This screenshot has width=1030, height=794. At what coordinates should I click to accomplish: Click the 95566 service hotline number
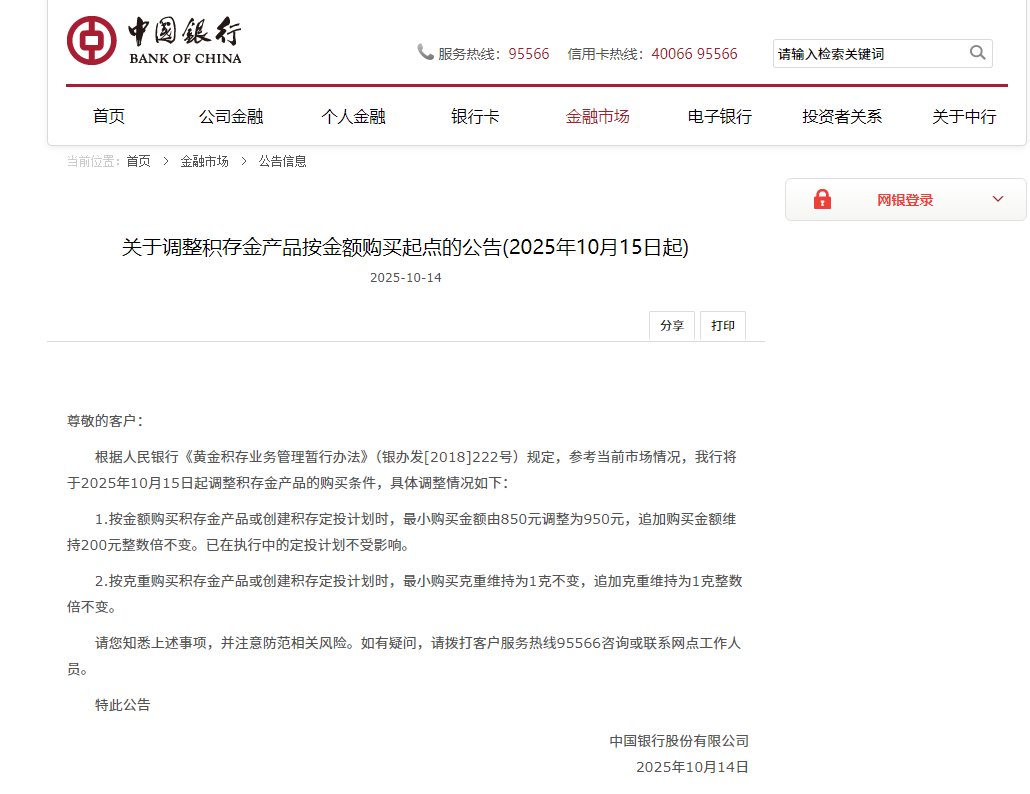(x=530, y=54)
